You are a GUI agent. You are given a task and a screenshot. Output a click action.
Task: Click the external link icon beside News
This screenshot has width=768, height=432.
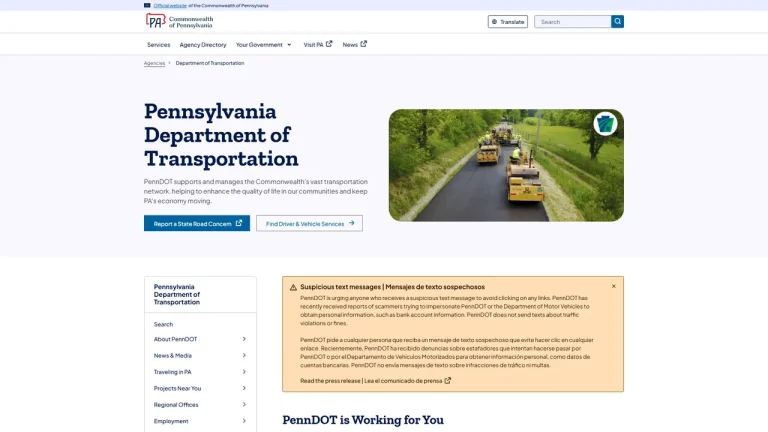pyautogui.click(x=363, y=44)
